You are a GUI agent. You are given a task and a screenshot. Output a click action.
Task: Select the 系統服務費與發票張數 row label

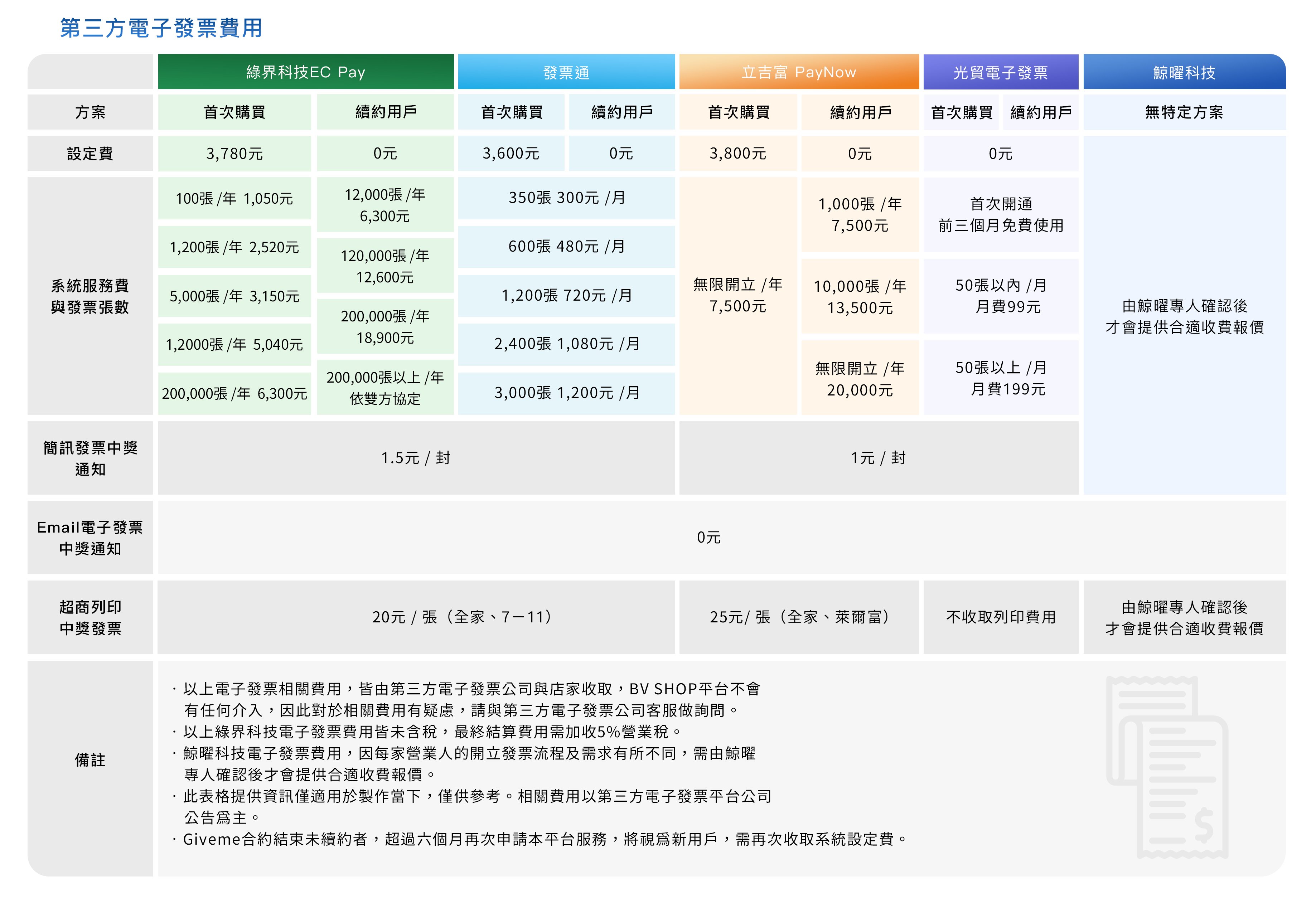click(x=90, y=296)
